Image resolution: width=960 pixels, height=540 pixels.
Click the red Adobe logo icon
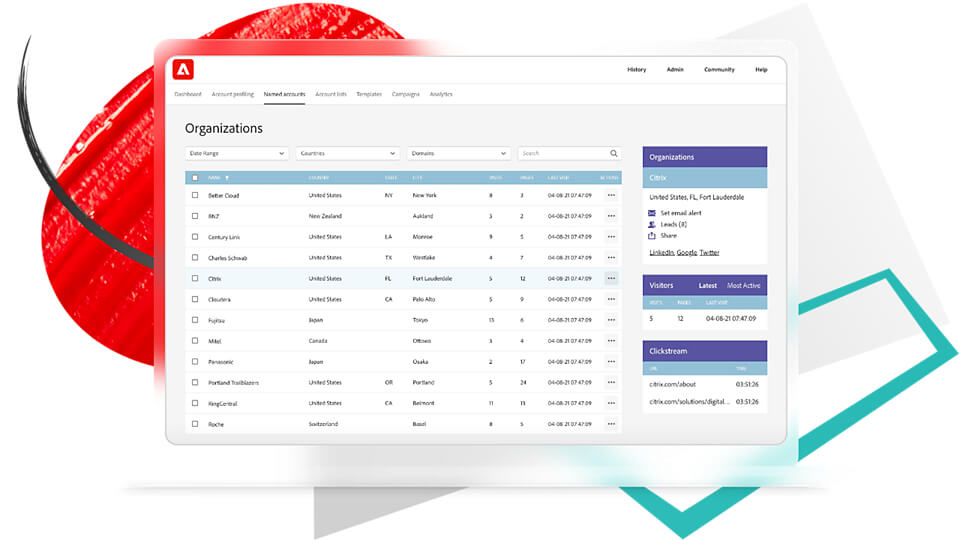tap(183, 70)
